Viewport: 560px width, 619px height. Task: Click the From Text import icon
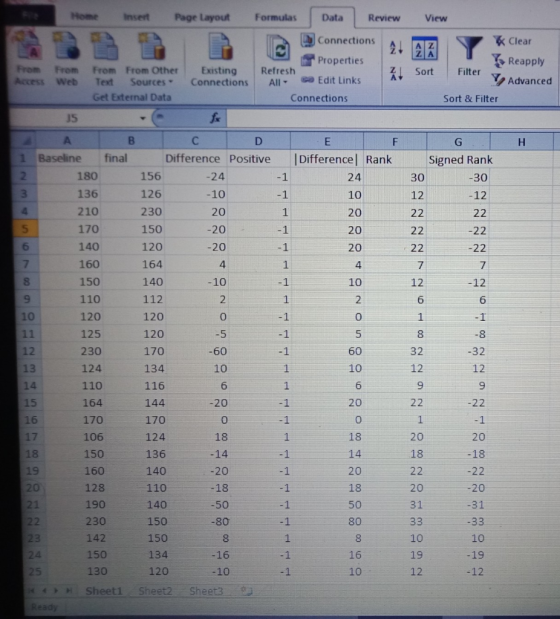[104, 59]
